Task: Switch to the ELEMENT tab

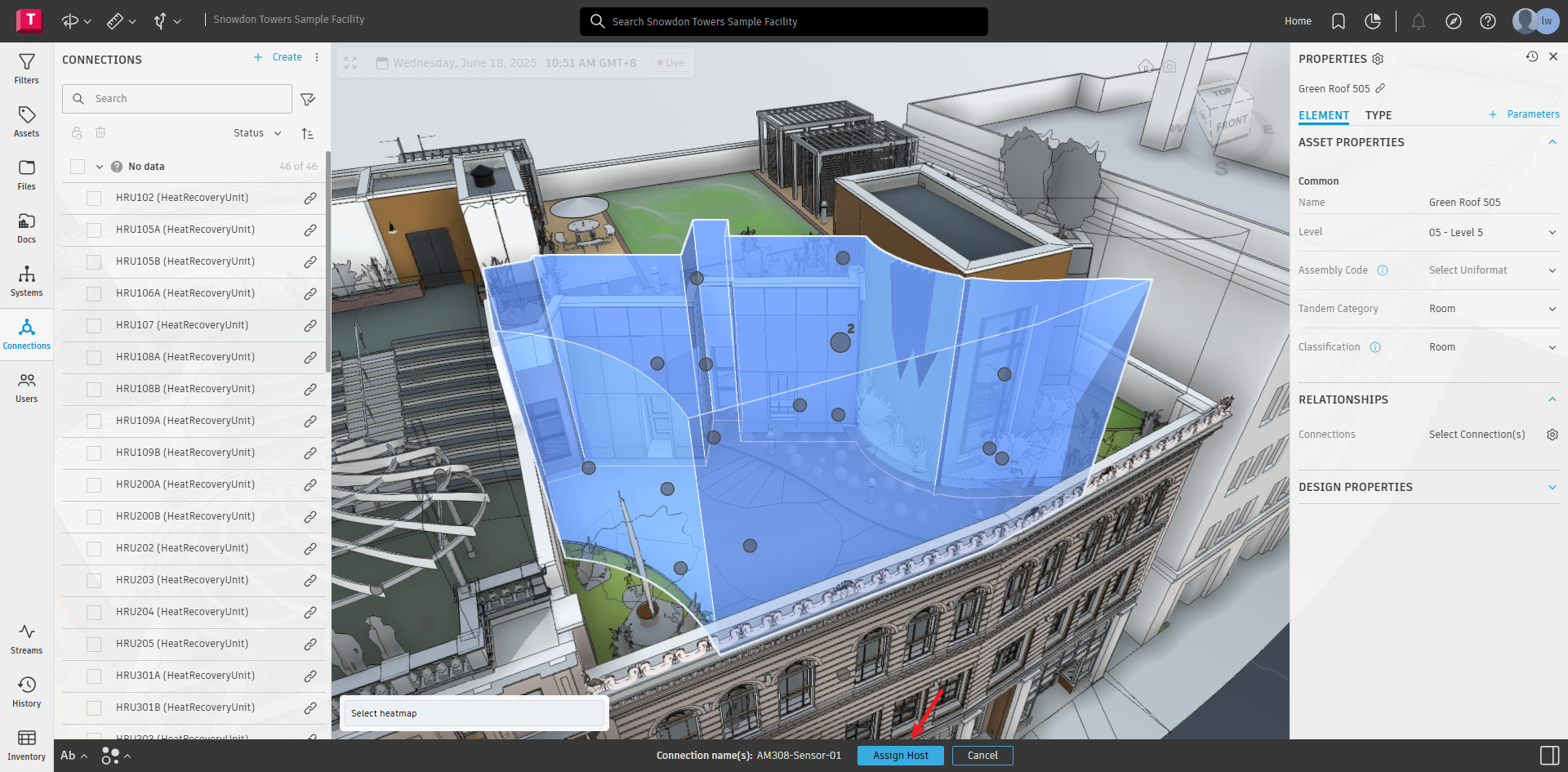Action: coord(1324,115)
